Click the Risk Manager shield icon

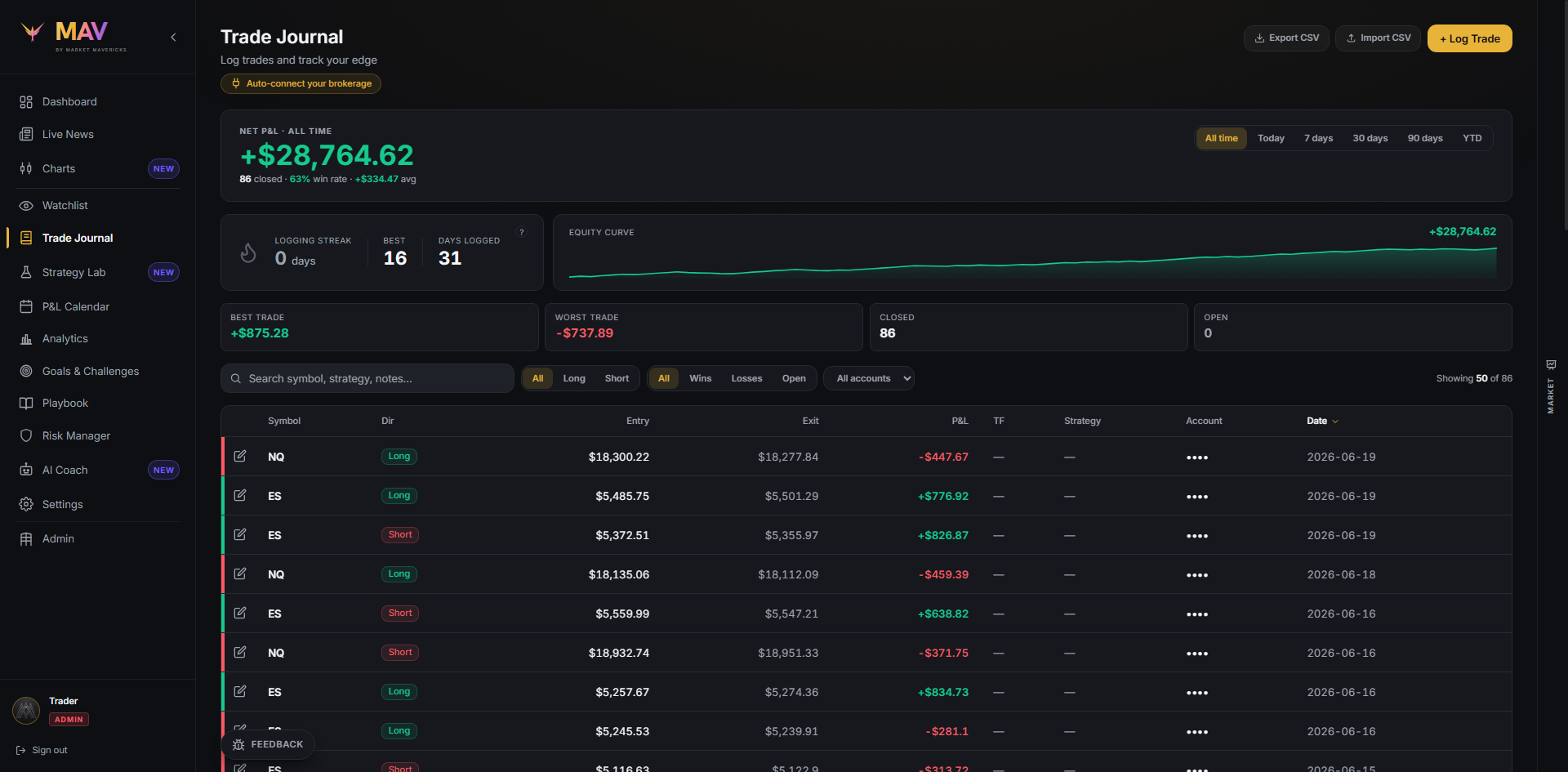tap(26, 435)
